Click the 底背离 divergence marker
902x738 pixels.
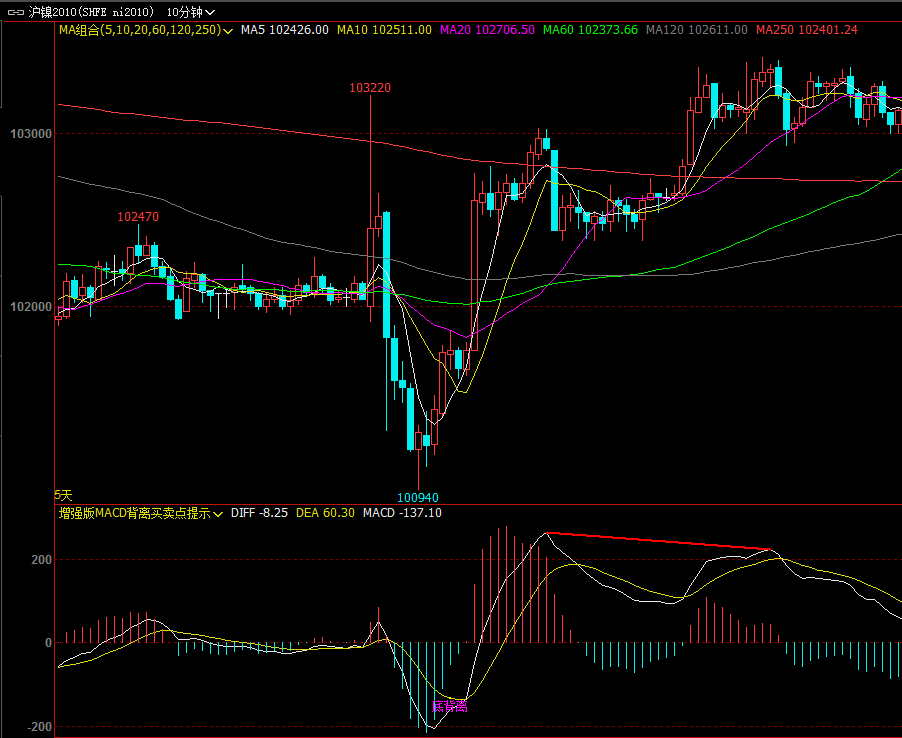(450, 706)
